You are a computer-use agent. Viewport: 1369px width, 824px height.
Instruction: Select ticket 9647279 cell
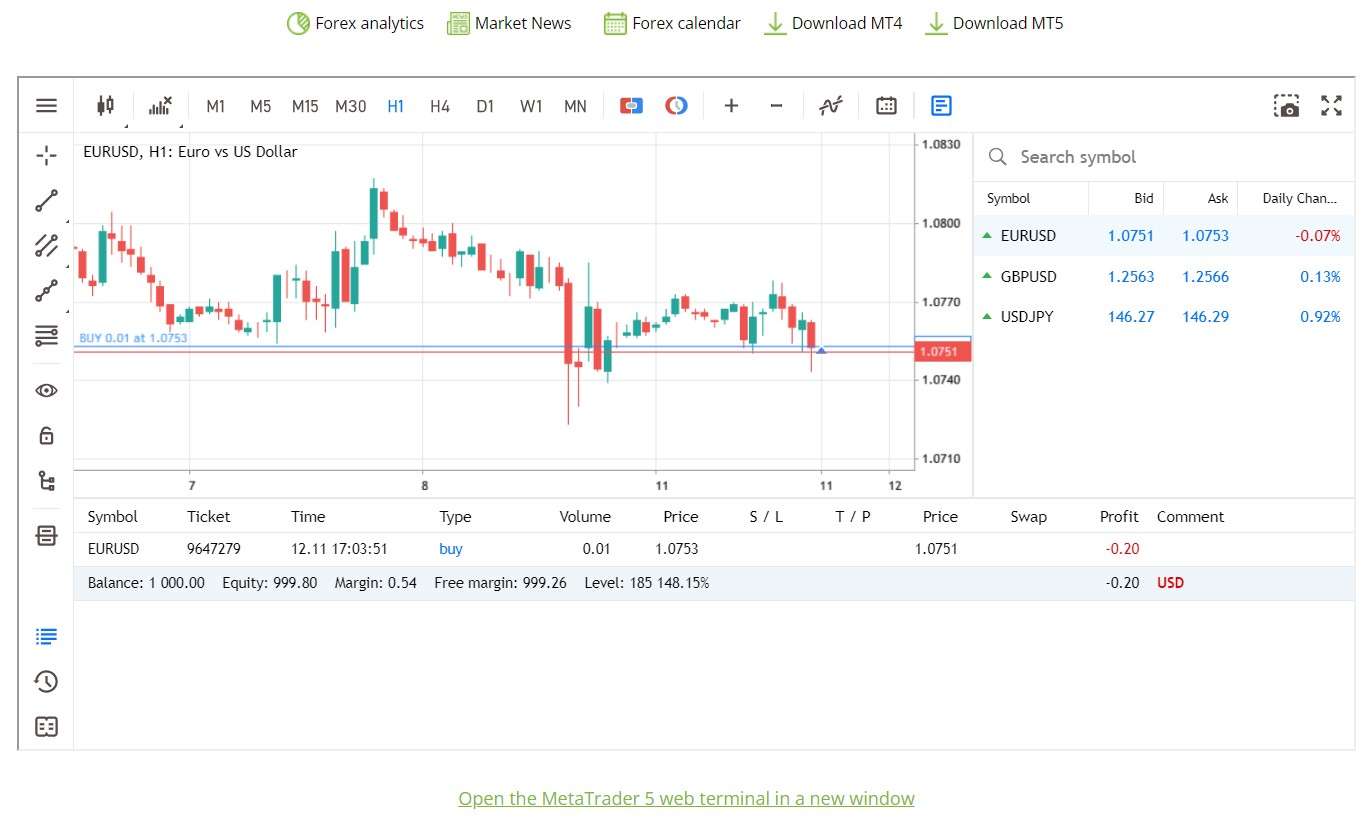pyautogui.click(x=214, y=549)
